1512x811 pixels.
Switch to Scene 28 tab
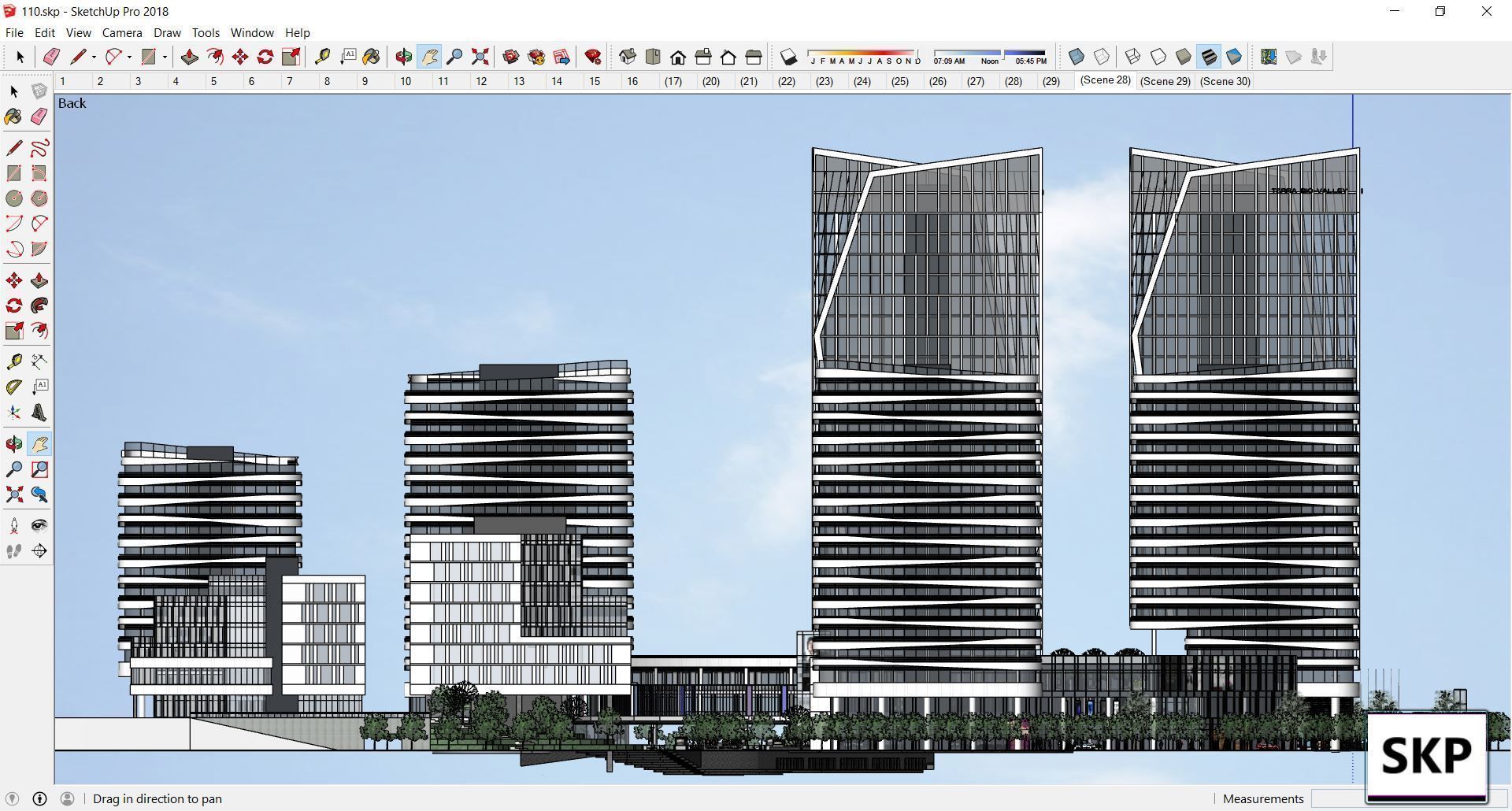pos(1106,80)
